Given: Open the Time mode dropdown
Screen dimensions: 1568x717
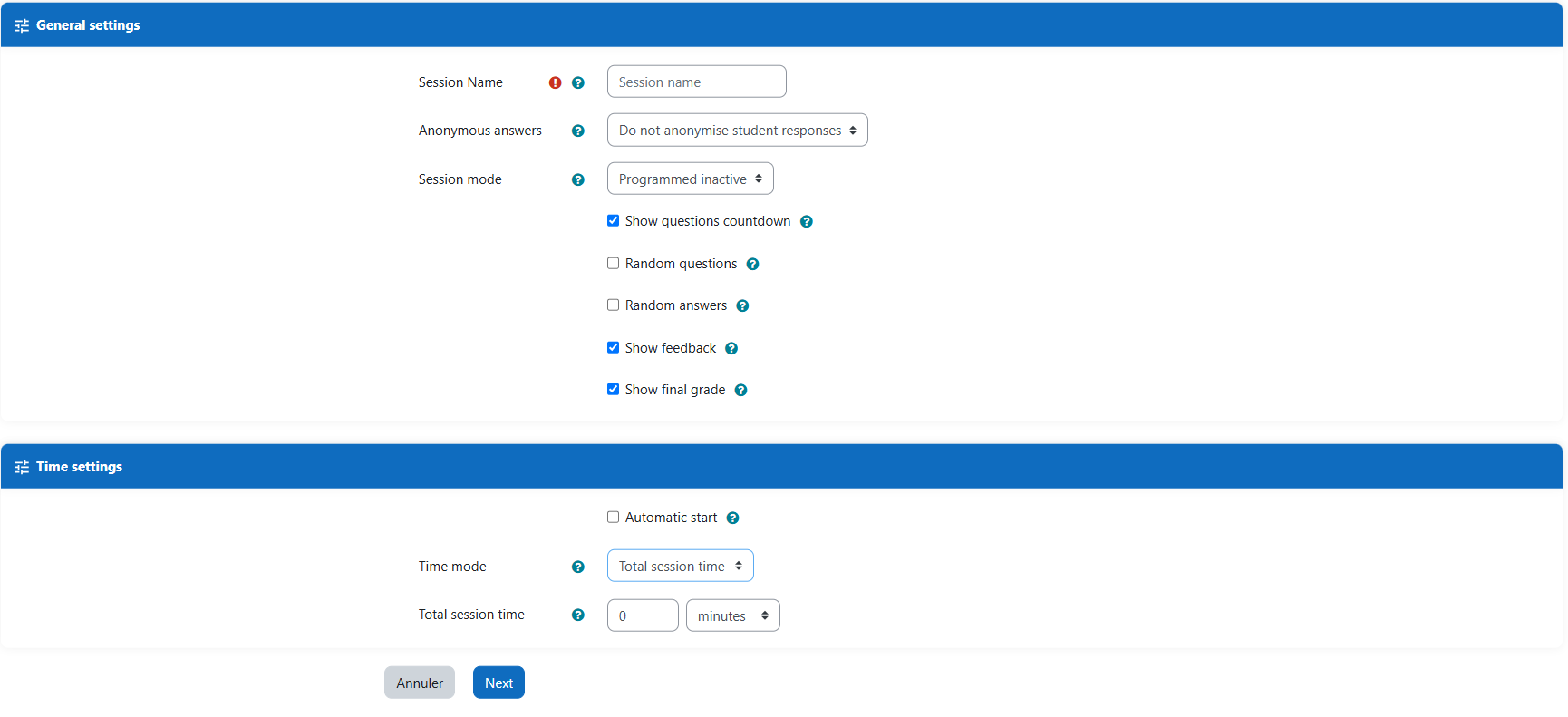Looking at the screenshot, I should 680,566.
